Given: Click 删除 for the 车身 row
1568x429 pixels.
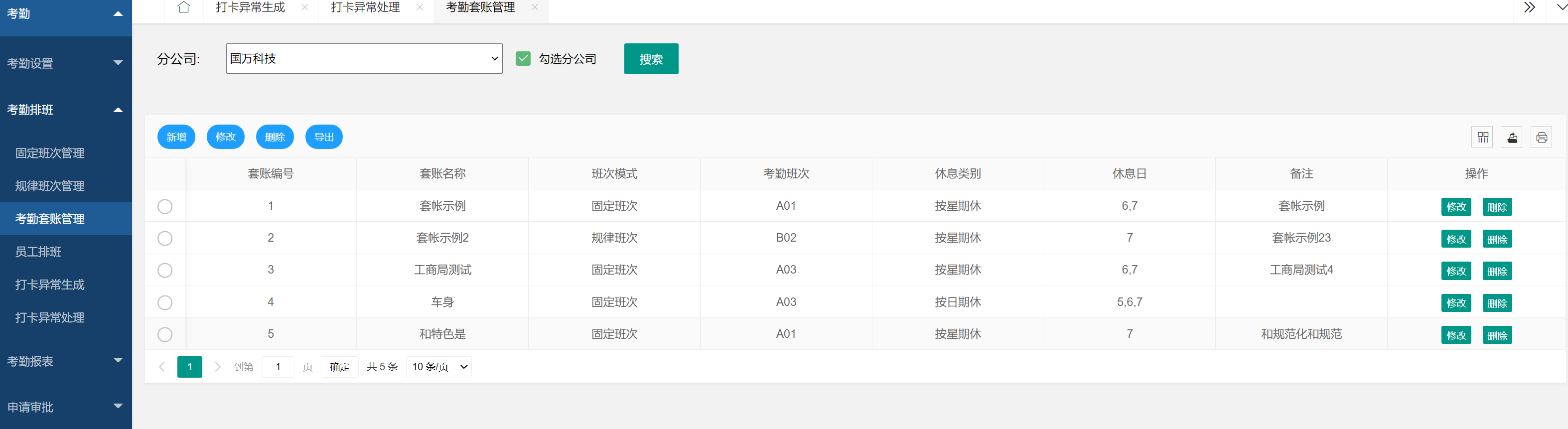Looking at the screenshot, I should [x=1497, y=303].
